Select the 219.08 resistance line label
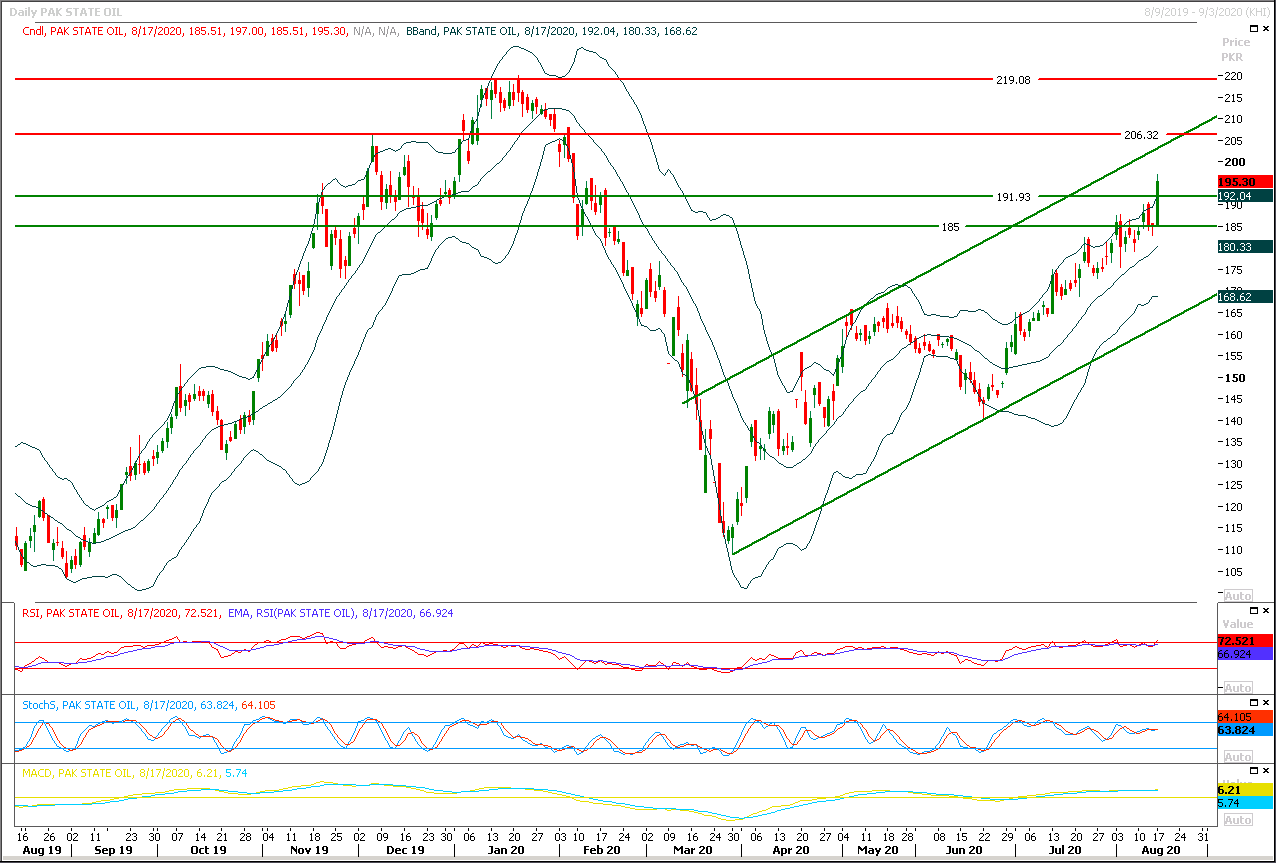This screenshot has width=1276, height=863. (1012, 79)
